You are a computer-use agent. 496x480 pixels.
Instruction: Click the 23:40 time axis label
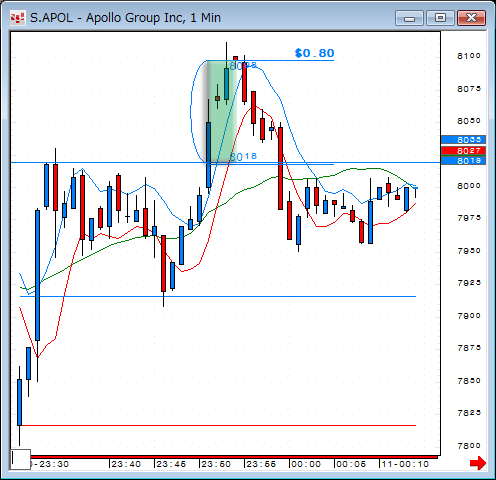(126, 464)
